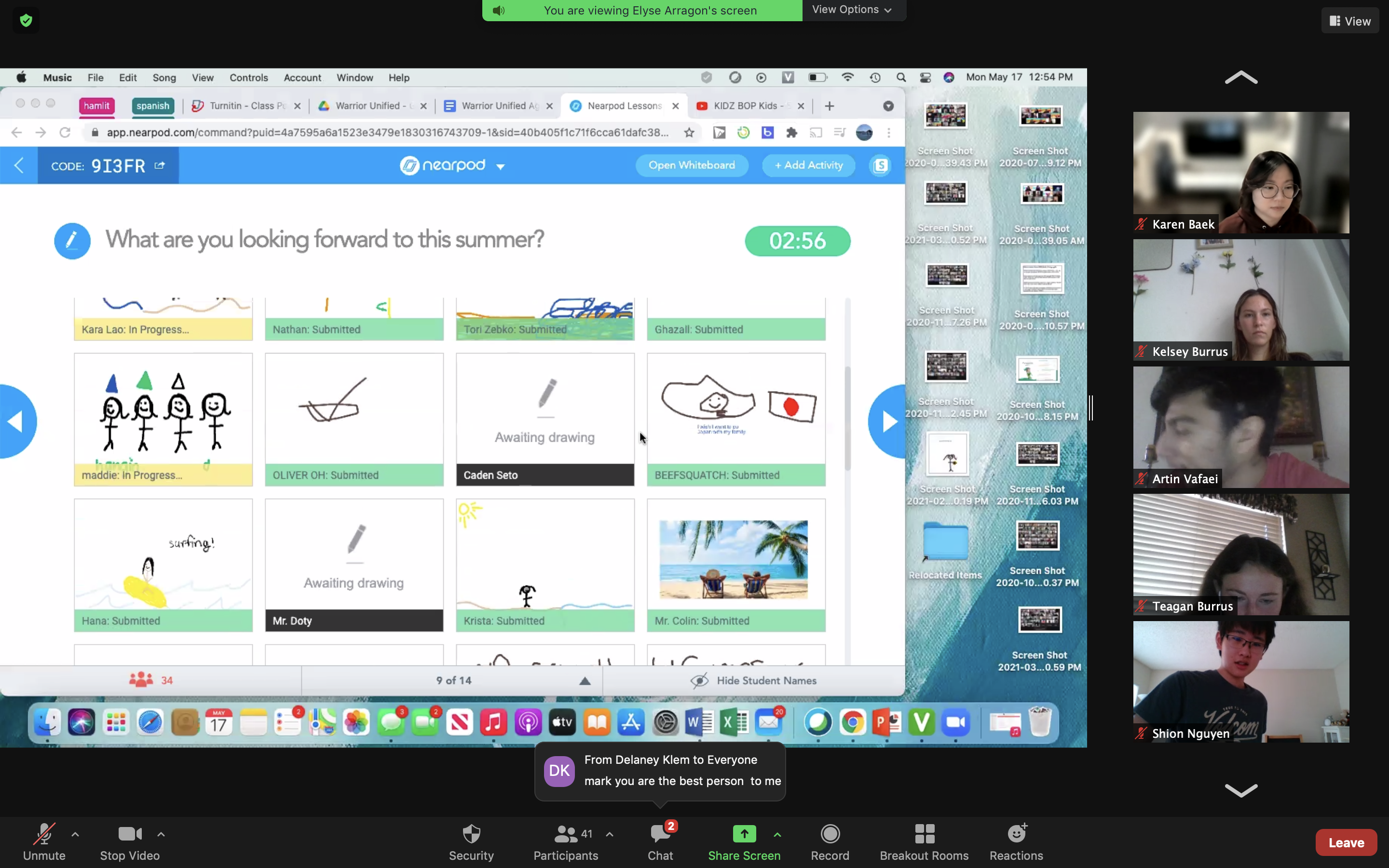Click the audio speaker icon in share banner
The image size is (1389, 868).
click(x=499, y=10)
